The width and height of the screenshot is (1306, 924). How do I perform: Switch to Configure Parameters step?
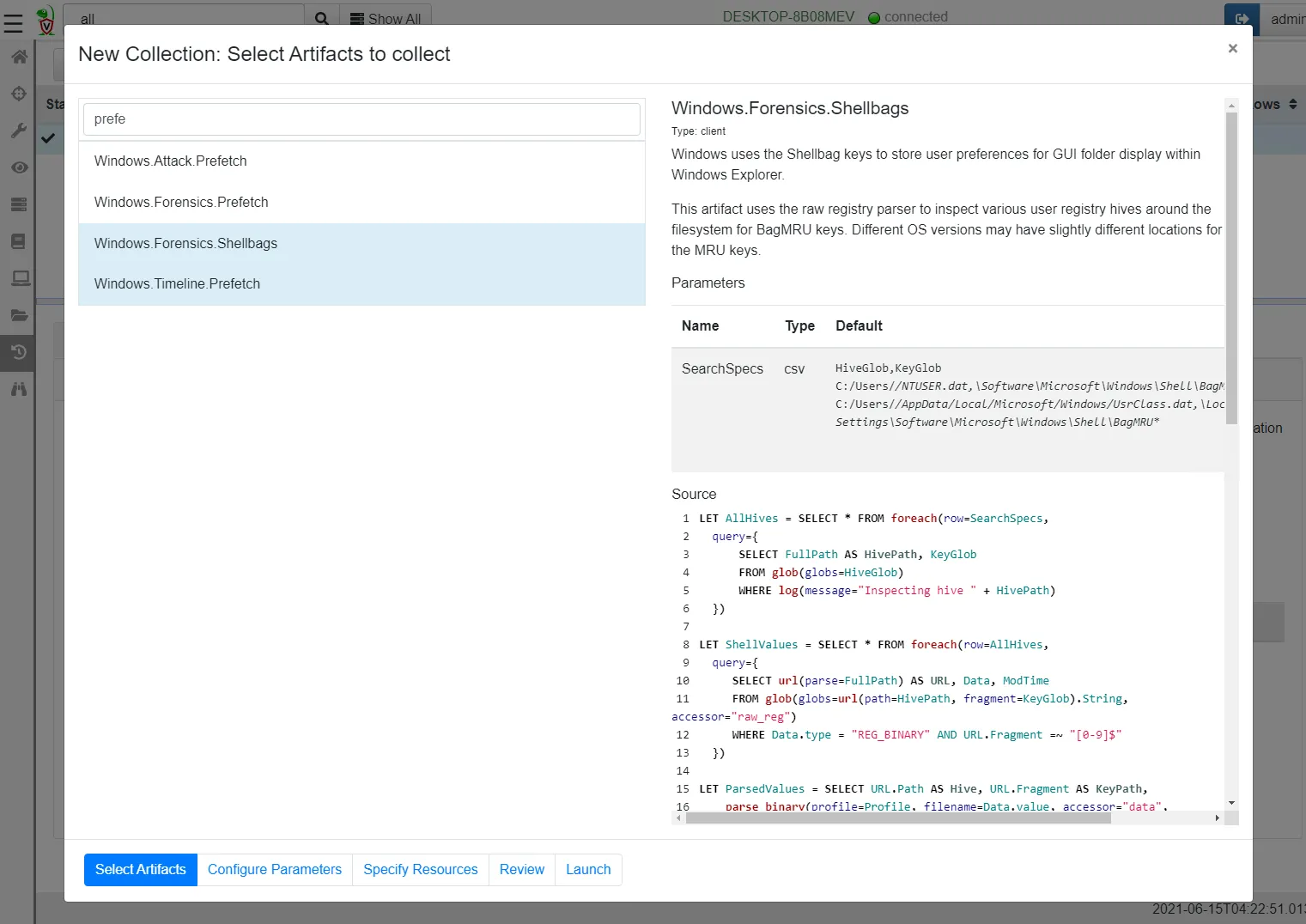(275, 869)
